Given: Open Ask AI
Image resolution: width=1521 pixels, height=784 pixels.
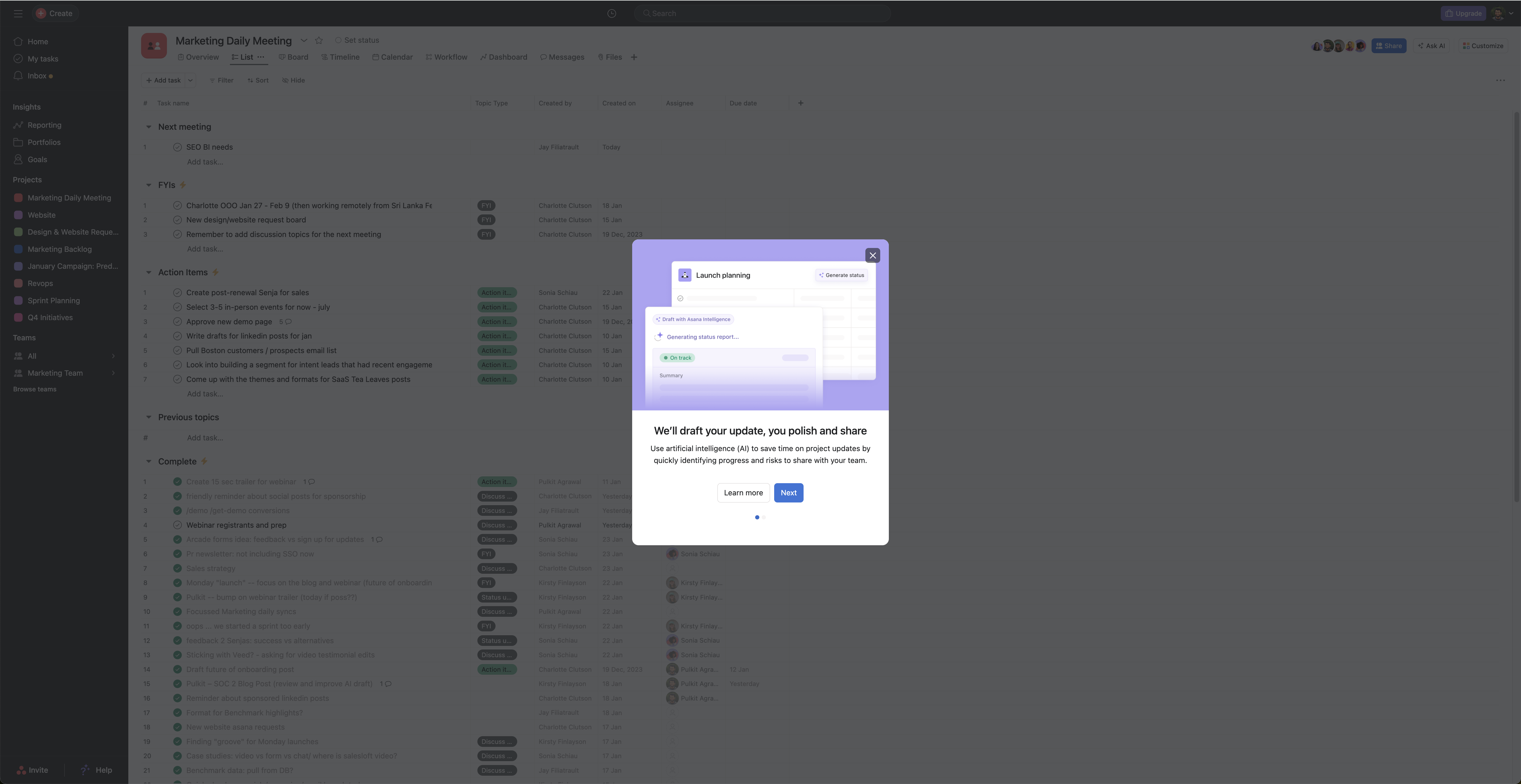Looking at the screenshot, I should [x=1432, y=46].
